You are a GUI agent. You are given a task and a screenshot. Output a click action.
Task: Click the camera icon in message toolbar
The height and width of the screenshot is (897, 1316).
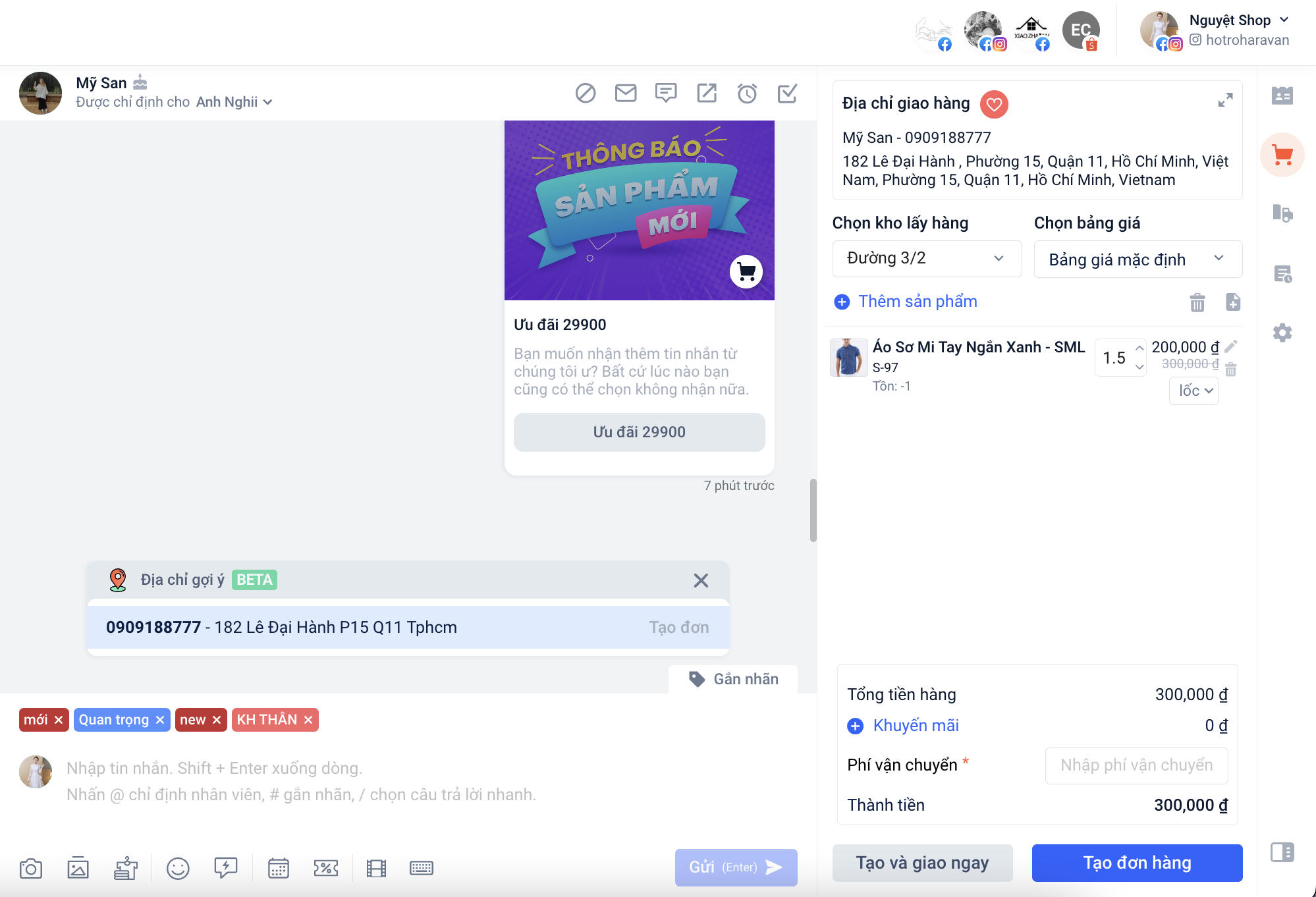31,869
